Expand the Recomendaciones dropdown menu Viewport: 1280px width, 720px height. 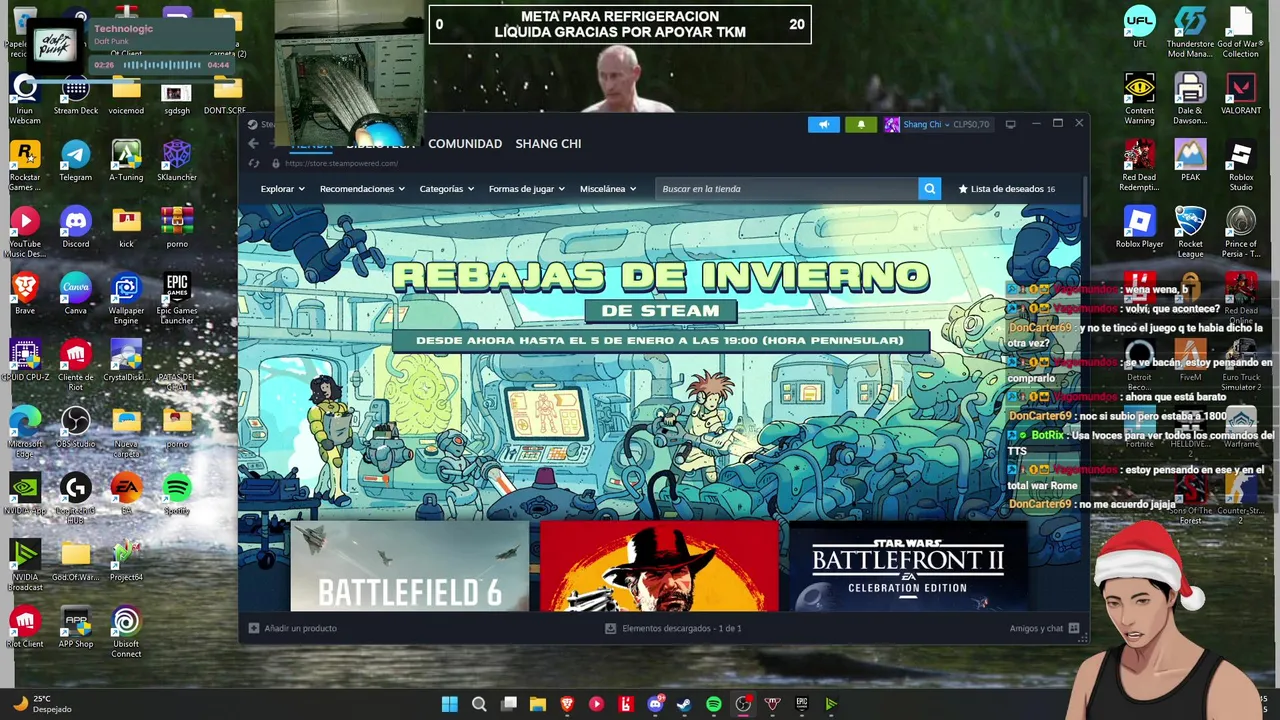362,189
